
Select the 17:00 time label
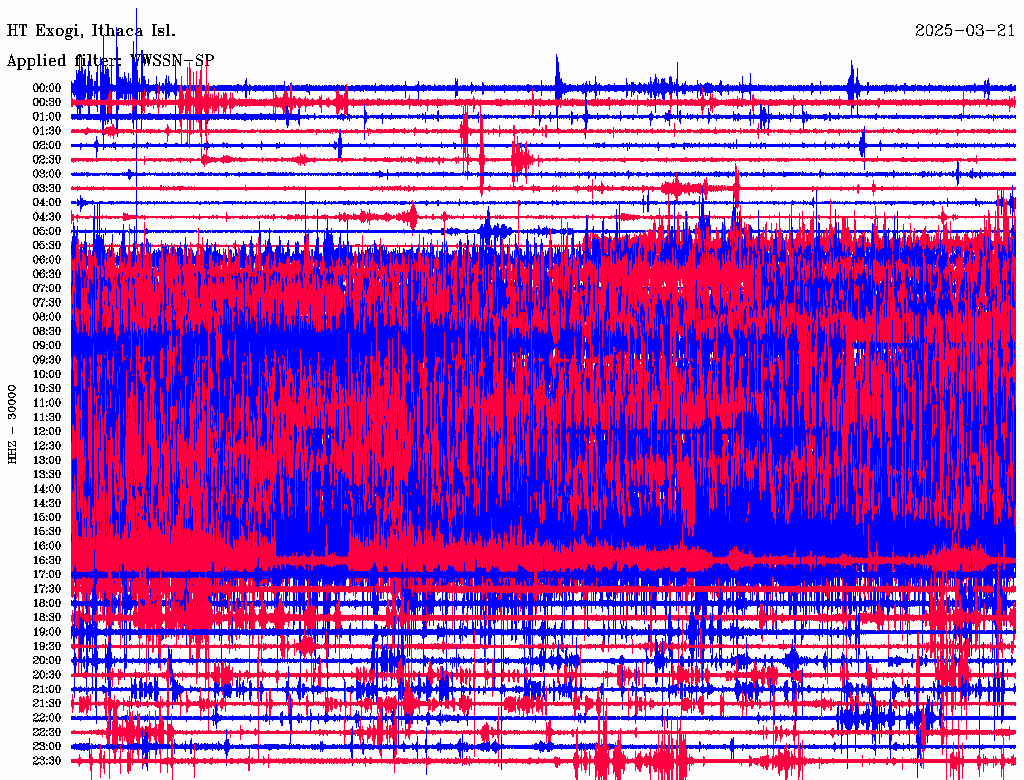point(47,574)
